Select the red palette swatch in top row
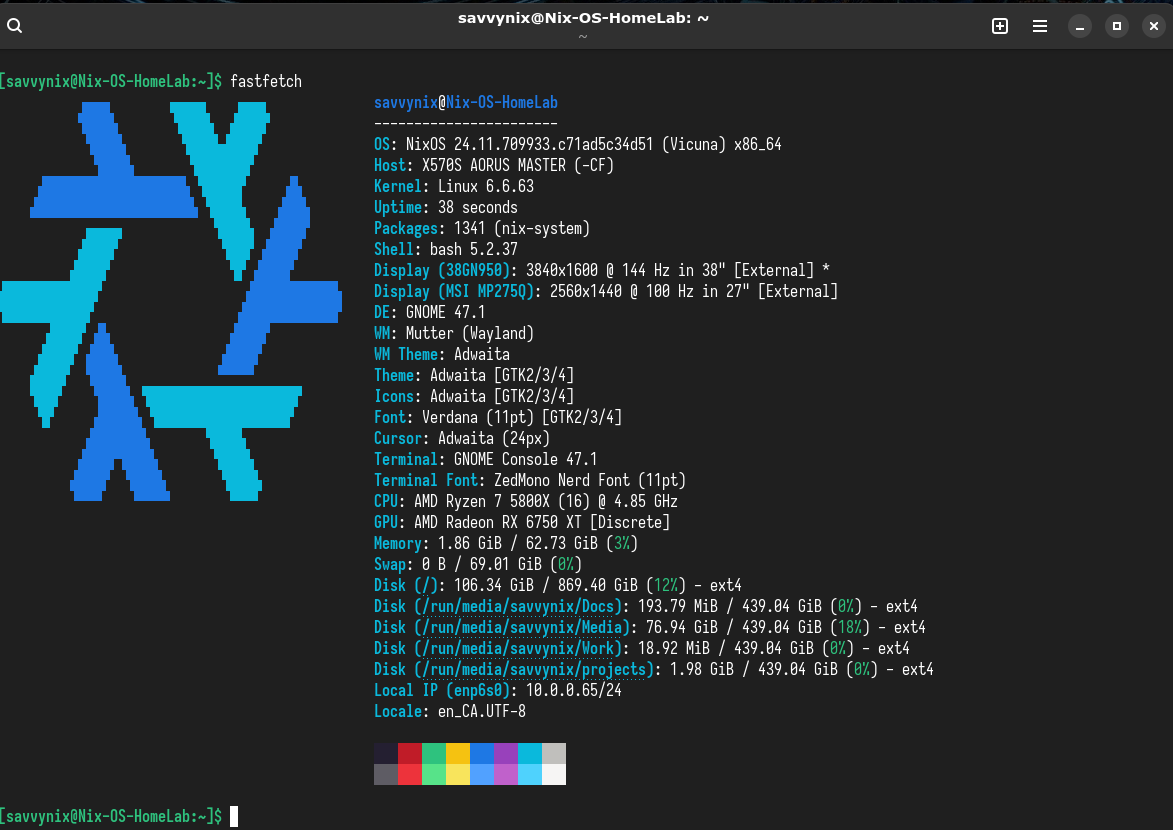Screen dimensions: 1173x830 point(410,753)
